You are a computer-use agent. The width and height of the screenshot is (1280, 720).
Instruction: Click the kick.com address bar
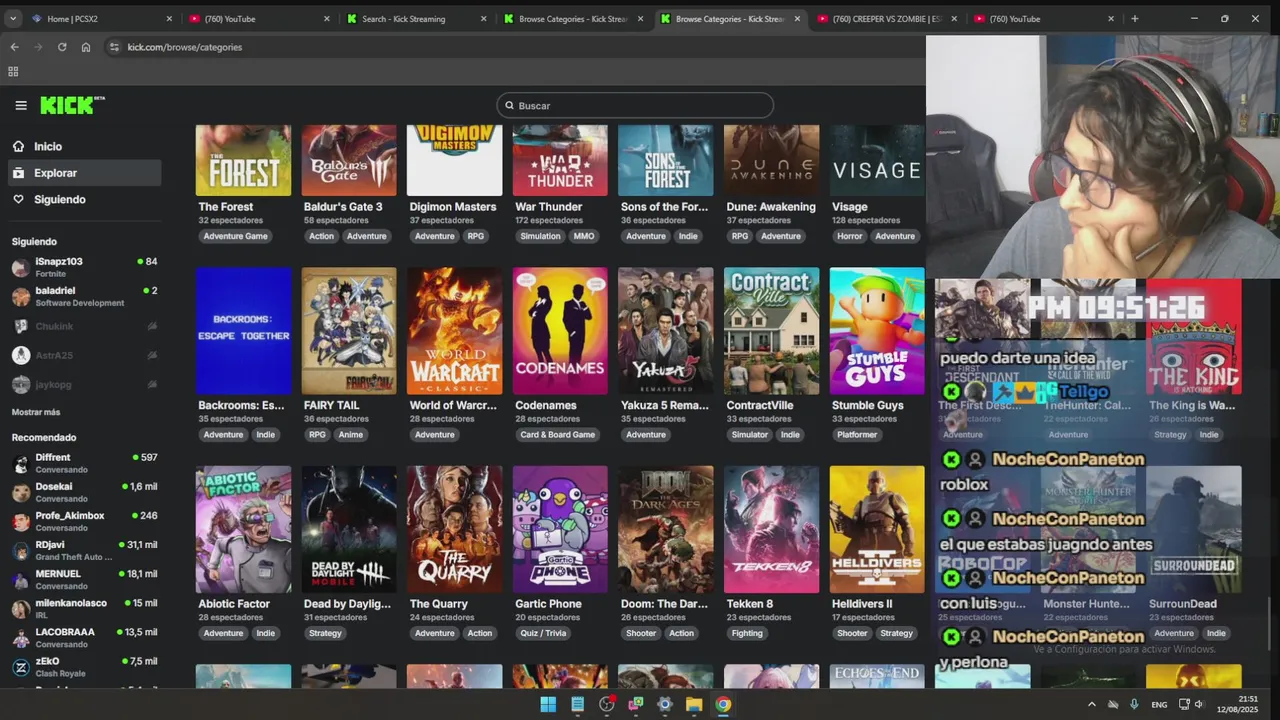pos(510,47)
